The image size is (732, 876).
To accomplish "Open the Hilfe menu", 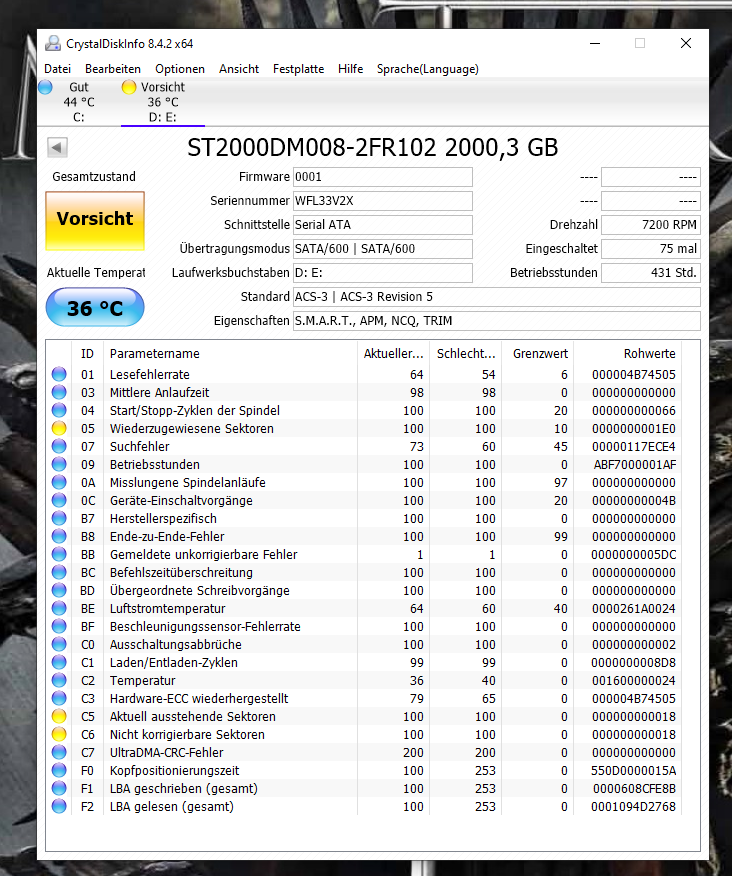I will click(x=350, y=69).
